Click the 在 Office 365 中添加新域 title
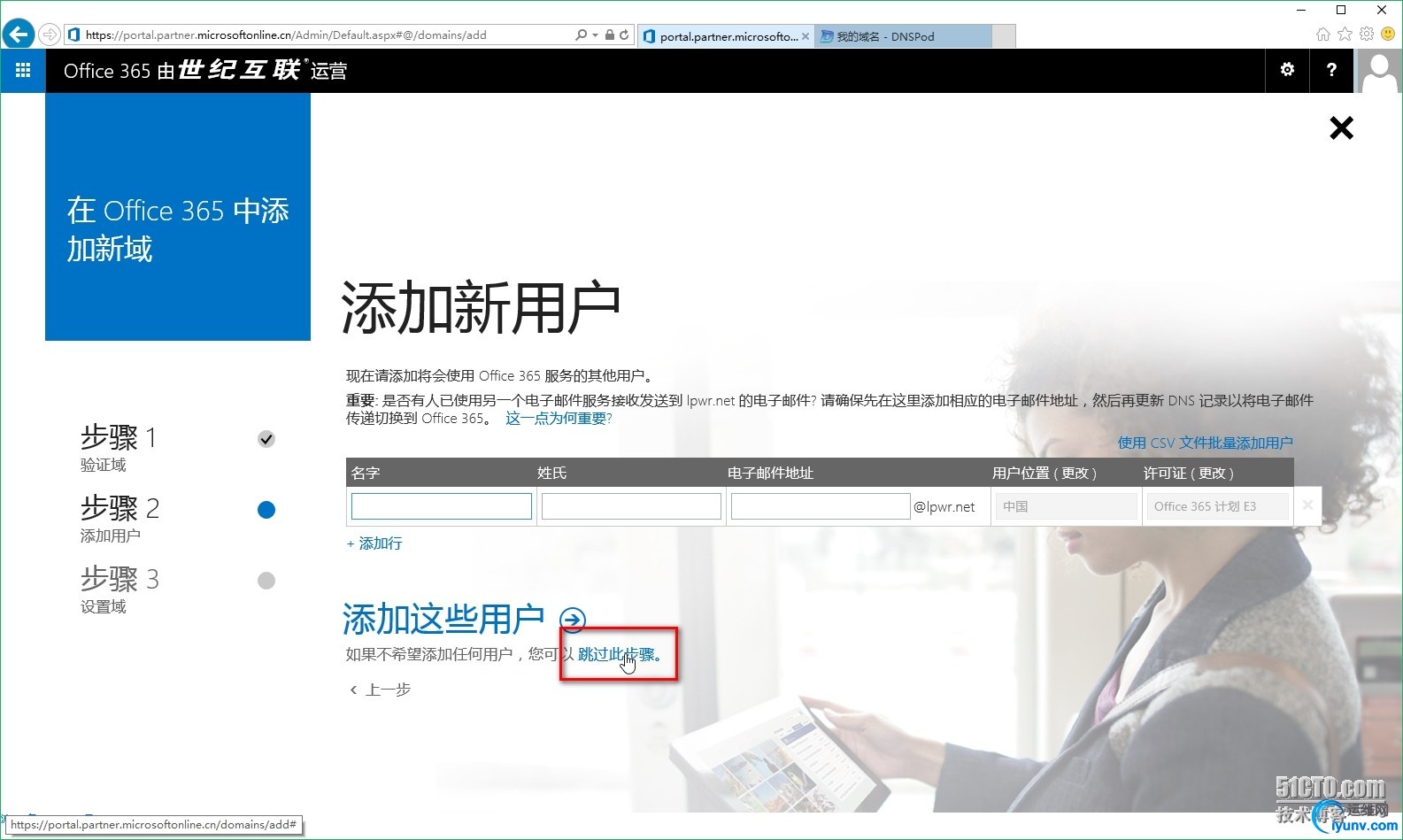1403x840 pixels. coord(178,229)
